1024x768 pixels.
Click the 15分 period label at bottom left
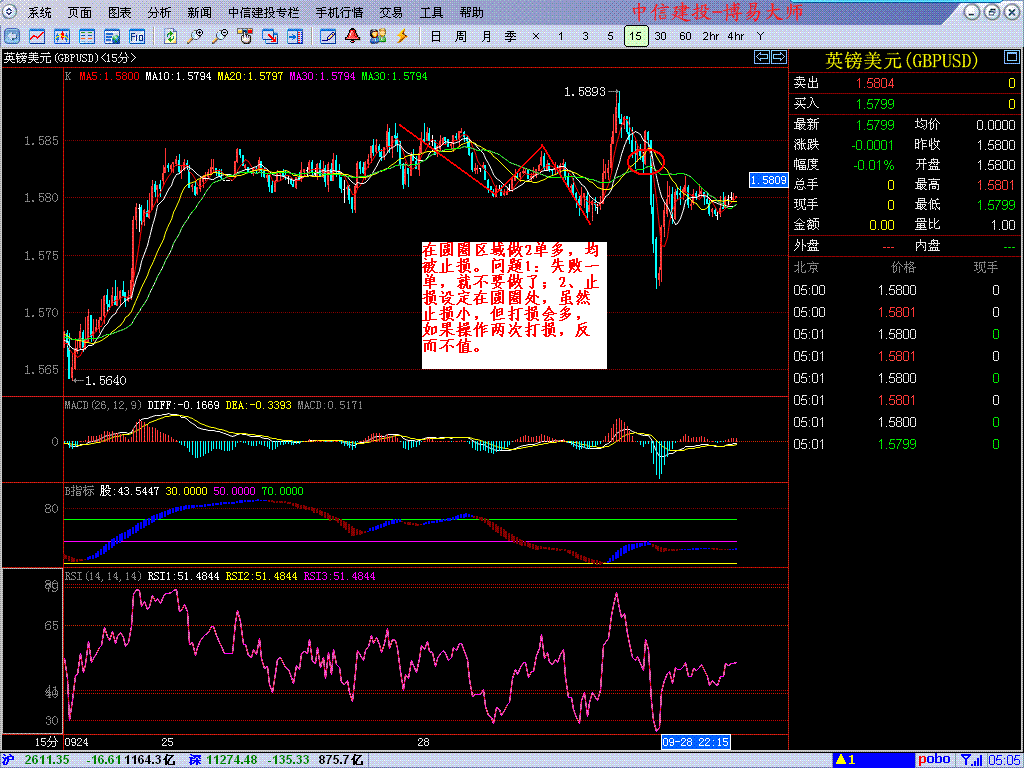46,743
